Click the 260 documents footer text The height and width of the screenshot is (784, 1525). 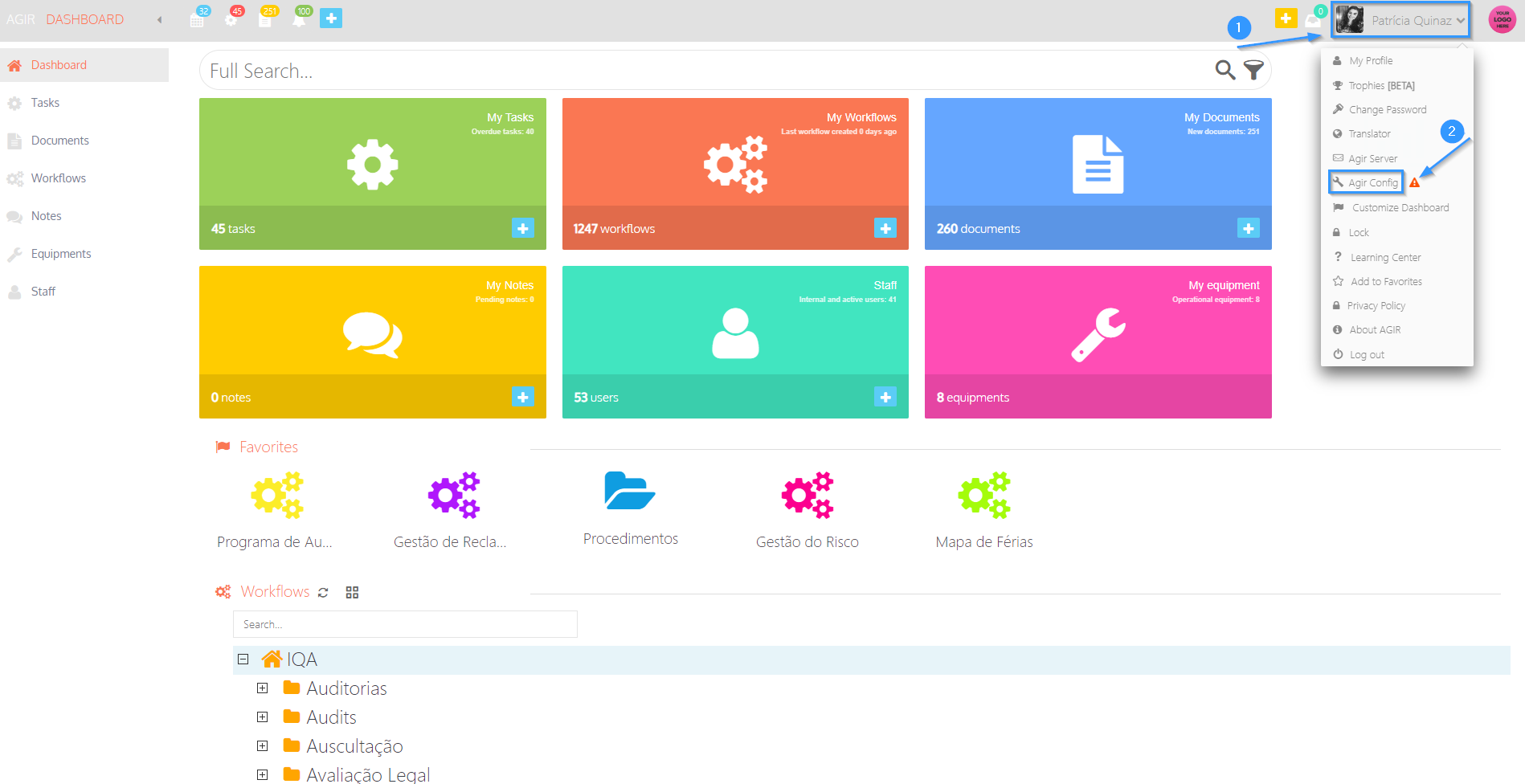(x=978, y=229)
